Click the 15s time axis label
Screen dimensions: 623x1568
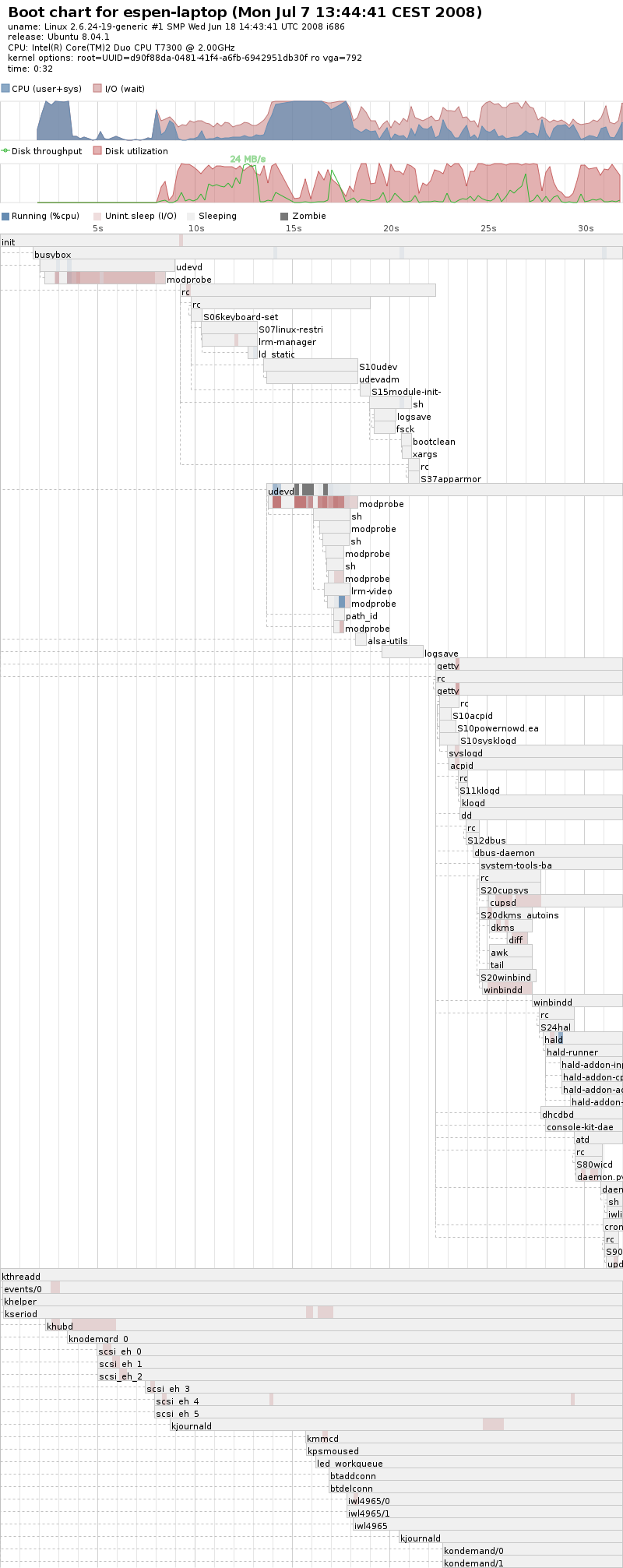[293, 228]
